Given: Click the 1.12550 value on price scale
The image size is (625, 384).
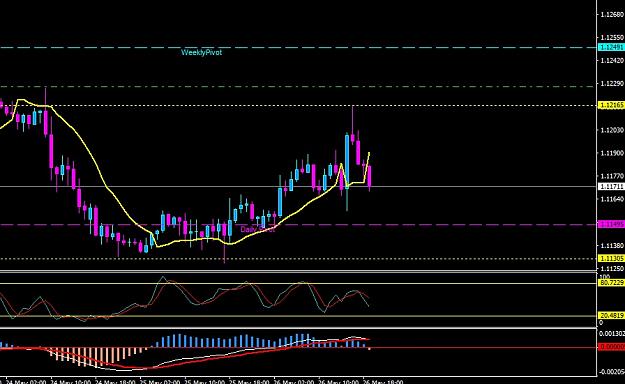Looking at the screenshot, I should (612, 37).
